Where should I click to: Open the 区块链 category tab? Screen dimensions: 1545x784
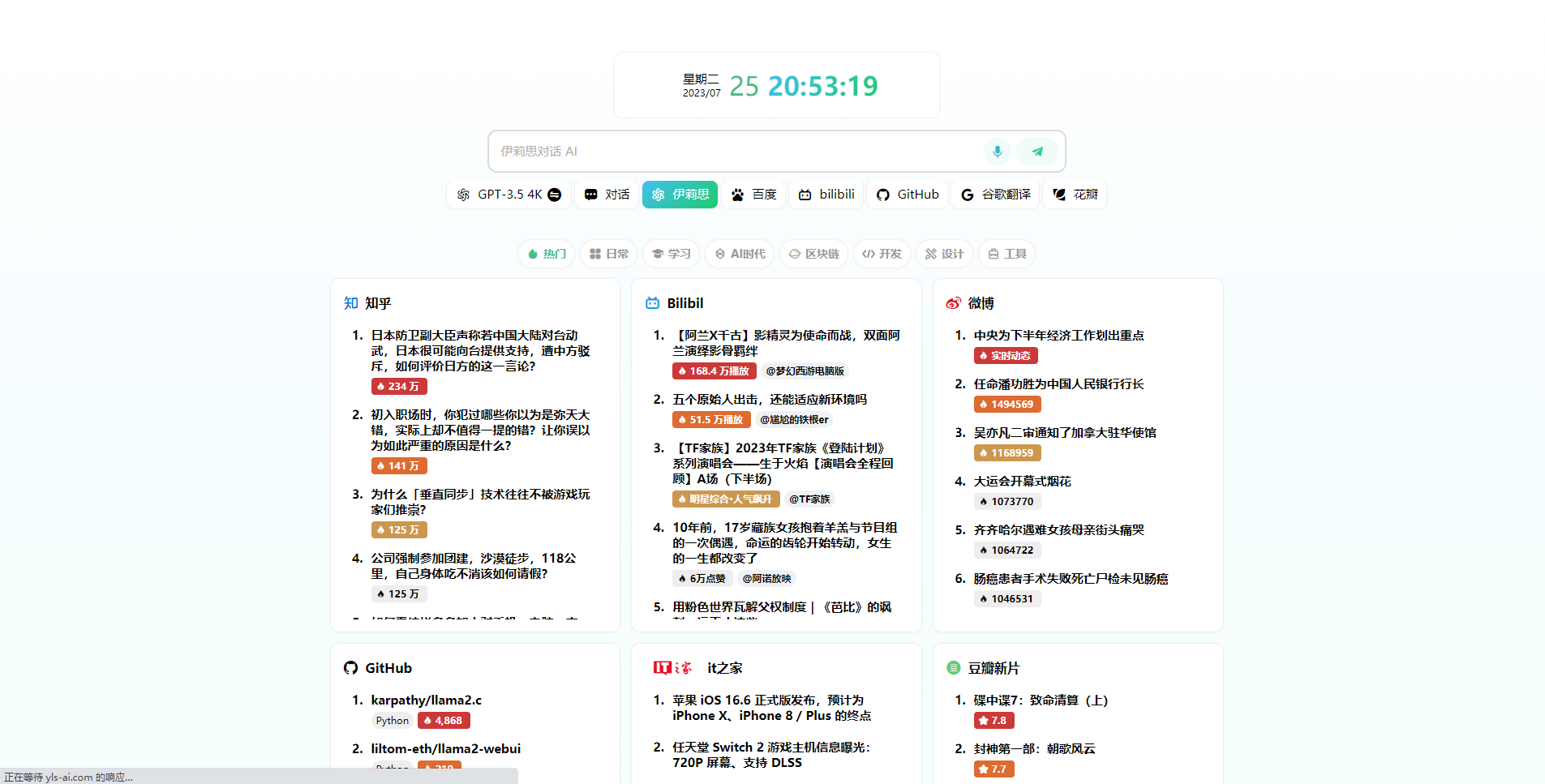point(813,254)
